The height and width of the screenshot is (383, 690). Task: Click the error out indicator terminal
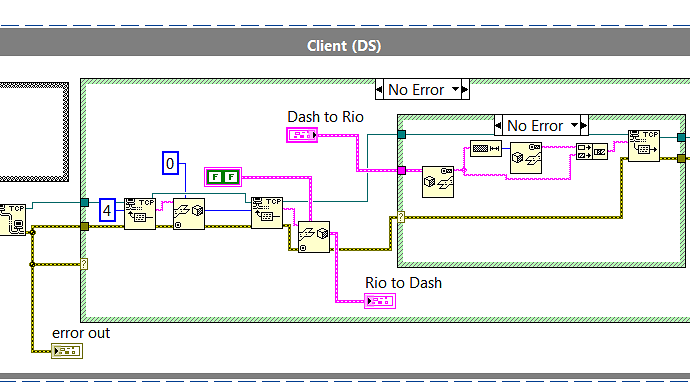click(x=67, y=351)
